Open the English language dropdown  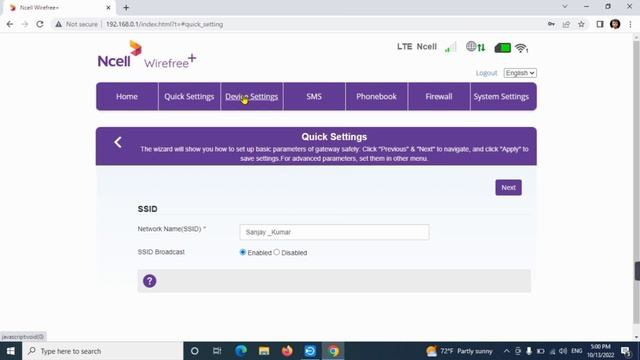click(520, 73)
